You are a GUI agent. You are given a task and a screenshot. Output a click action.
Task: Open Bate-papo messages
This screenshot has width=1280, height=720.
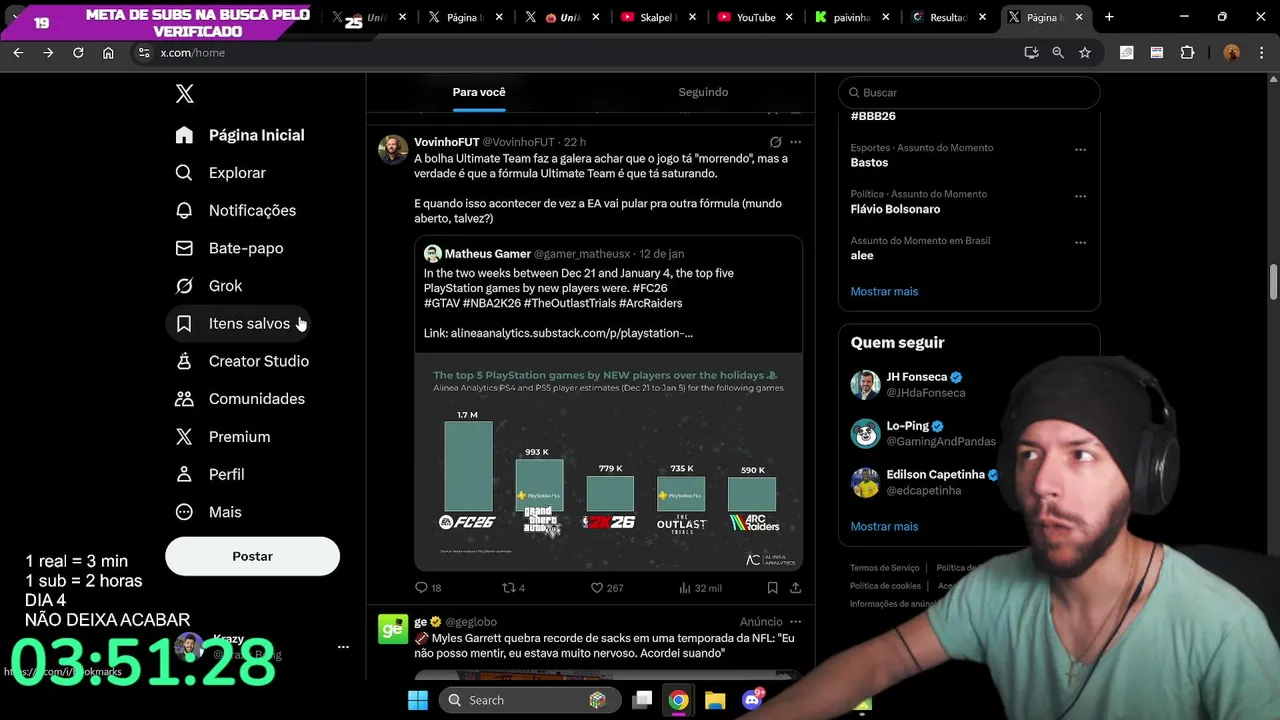click(x=230, y=248)
